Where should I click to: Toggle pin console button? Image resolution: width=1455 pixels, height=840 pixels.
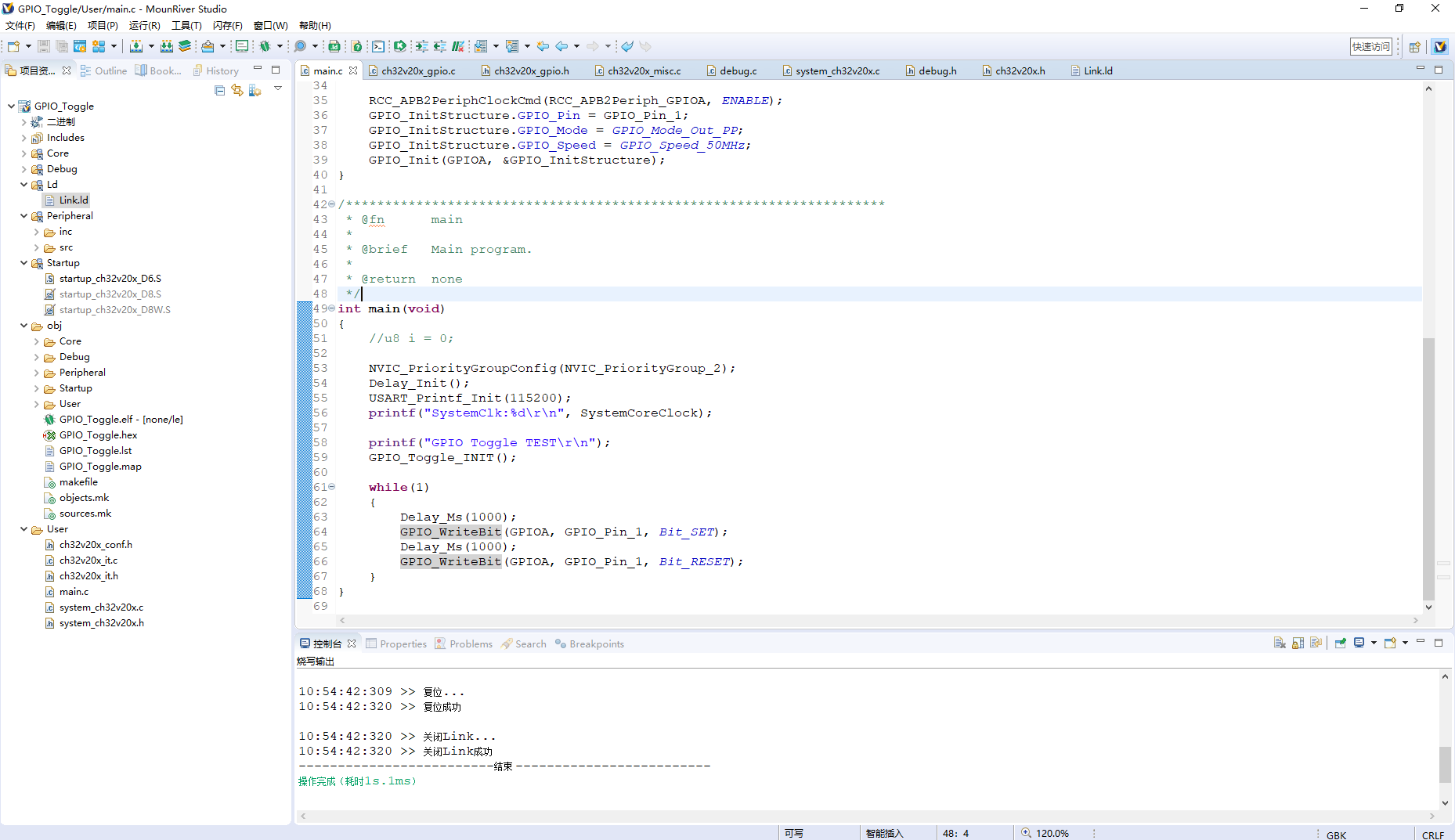click(x=1340, y=643)
